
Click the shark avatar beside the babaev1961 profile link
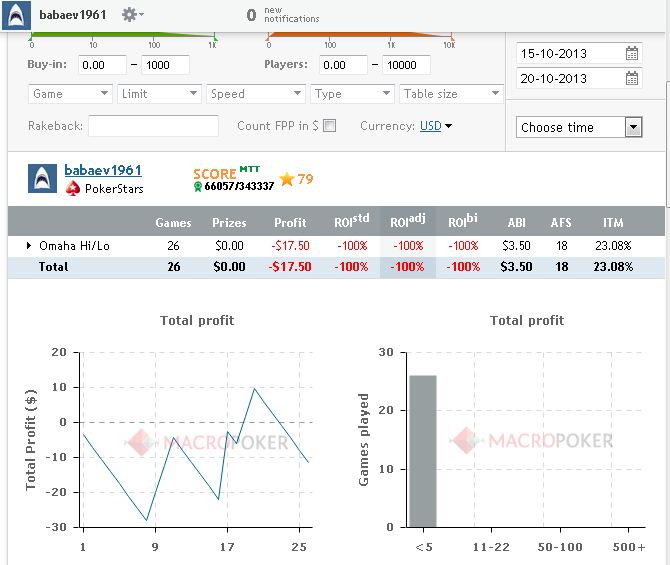click(x=42, y=178)
